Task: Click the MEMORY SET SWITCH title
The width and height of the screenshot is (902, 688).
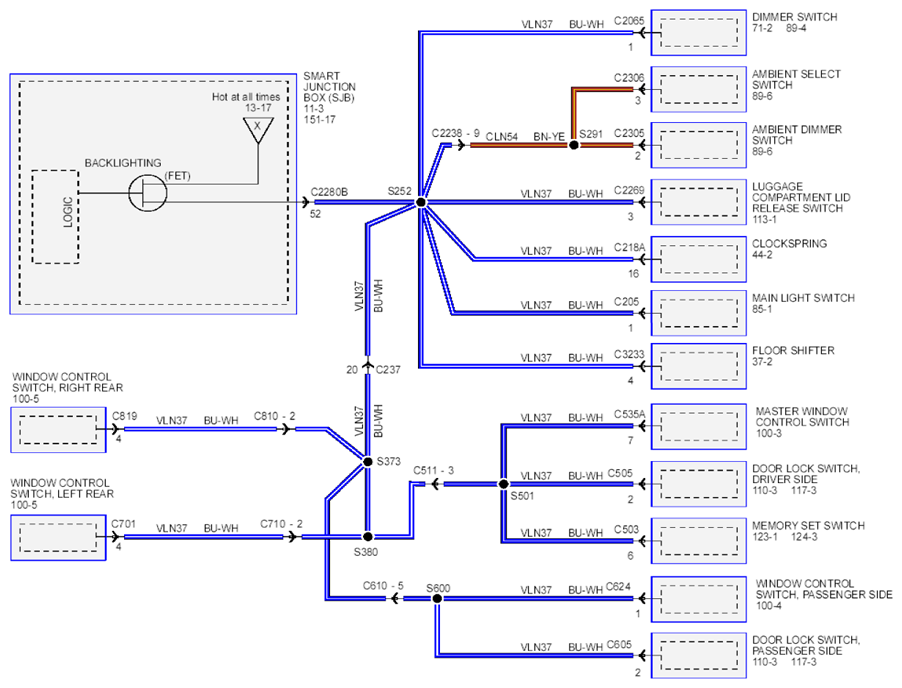Action: coord(808,525)
